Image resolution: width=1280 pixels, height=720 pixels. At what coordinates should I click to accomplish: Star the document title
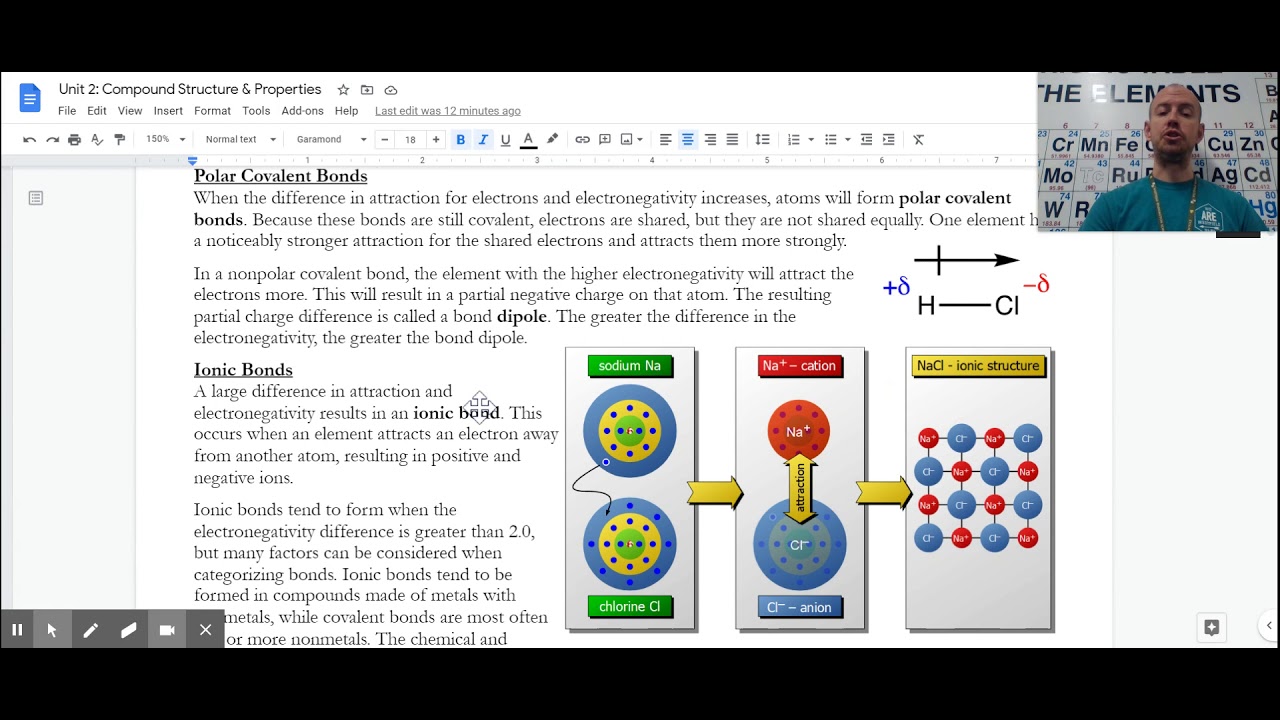pos(343,90)
